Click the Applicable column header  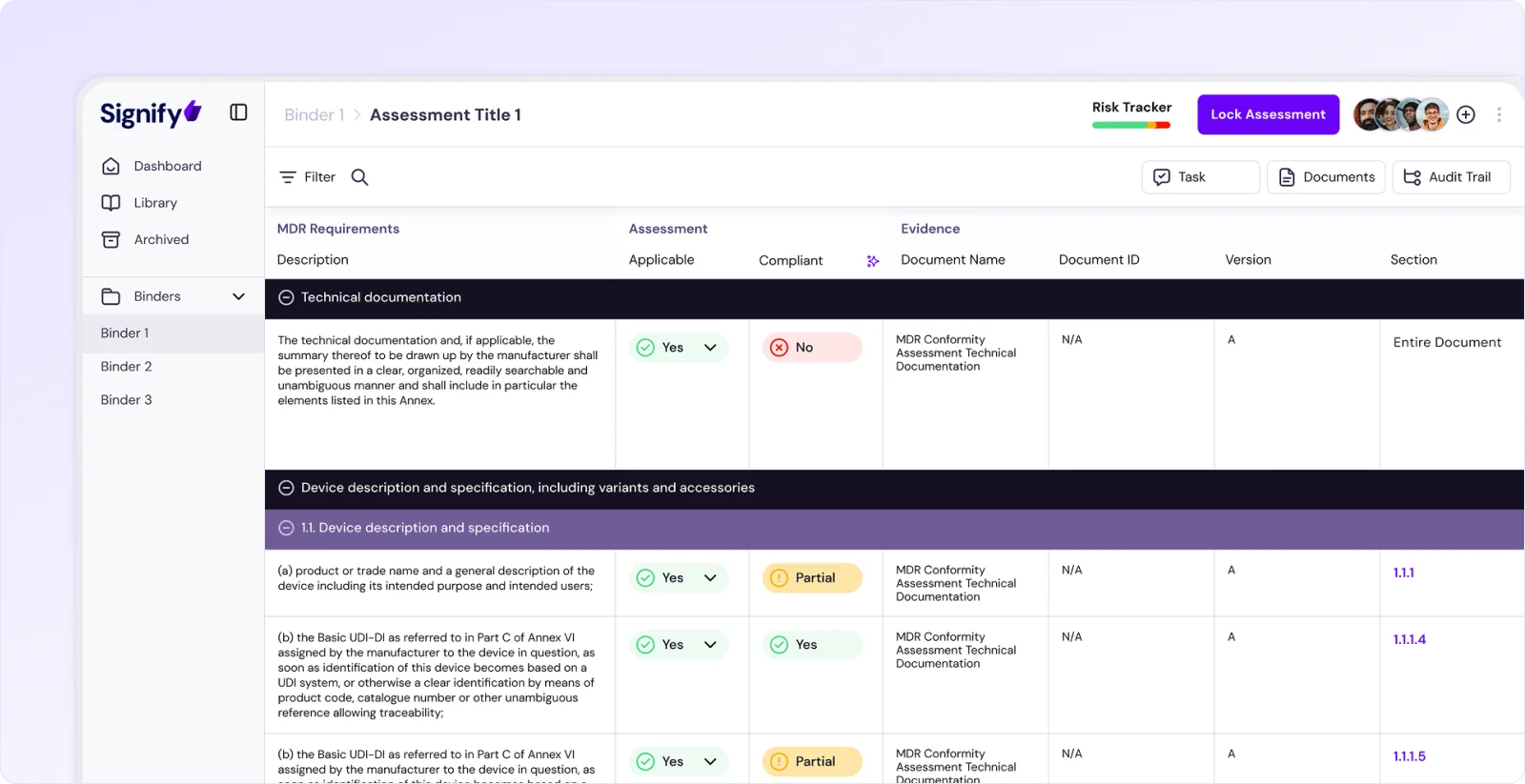point(661,260)
